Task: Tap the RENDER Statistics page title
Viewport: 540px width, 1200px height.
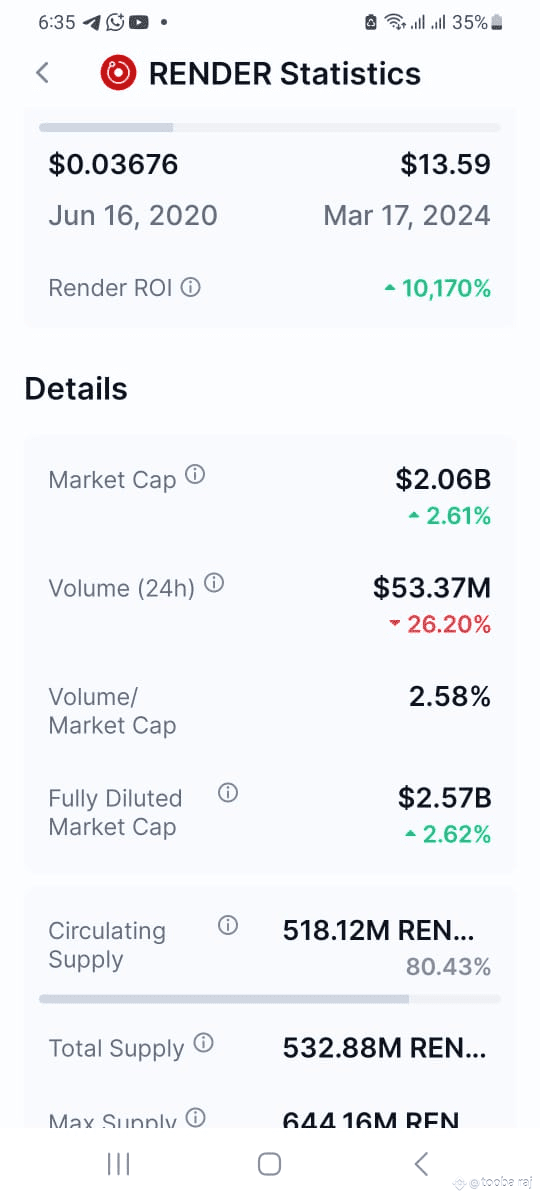Action: [x=285, y=73]
